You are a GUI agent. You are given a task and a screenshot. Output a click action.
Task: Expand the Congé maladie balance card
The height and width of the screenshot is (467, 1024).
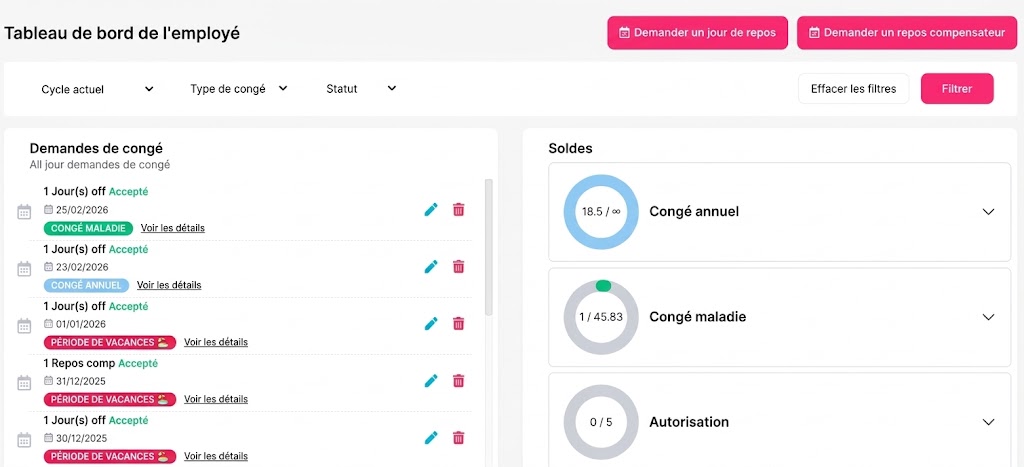(x=988, y=317)
